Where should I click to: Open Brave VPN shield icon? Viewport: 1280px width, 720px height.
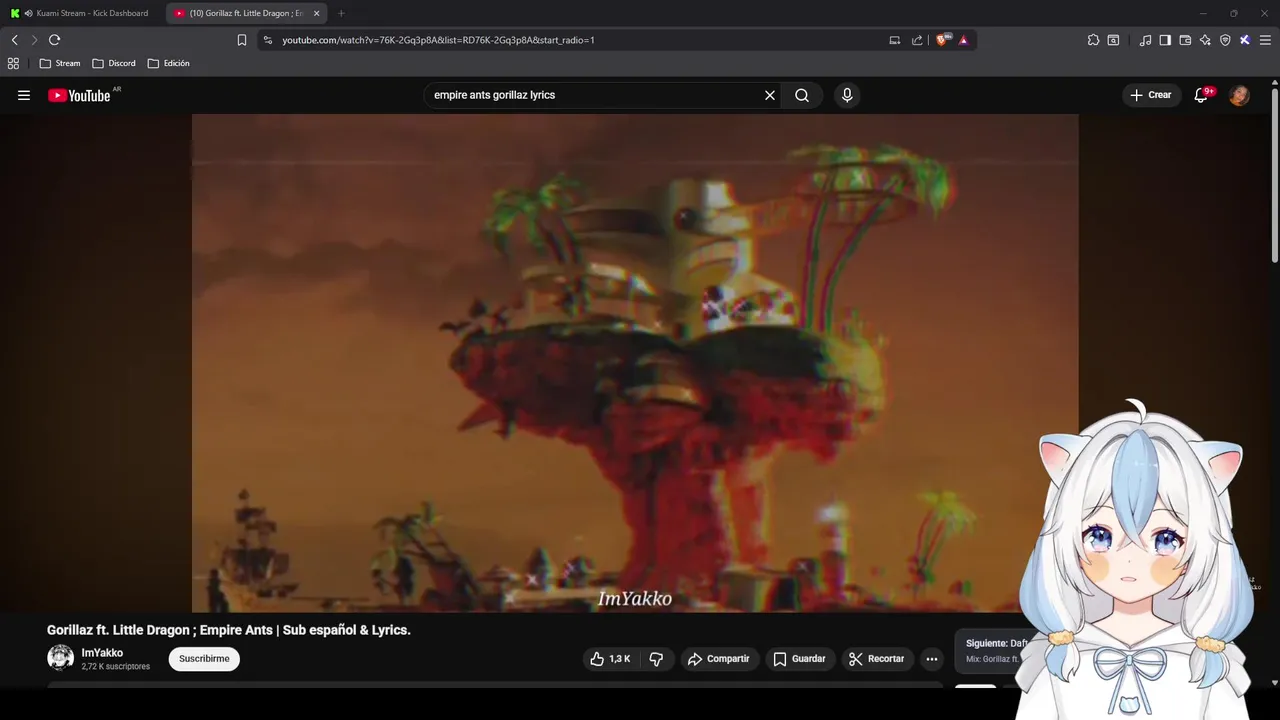pyautogui.click(x=1225, y=40)
